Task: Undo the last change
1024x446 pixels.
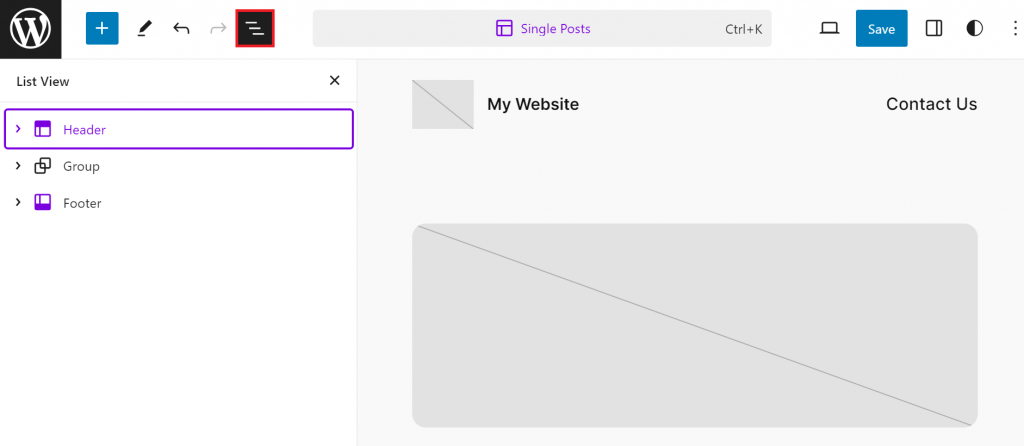Action: point(181,29)
